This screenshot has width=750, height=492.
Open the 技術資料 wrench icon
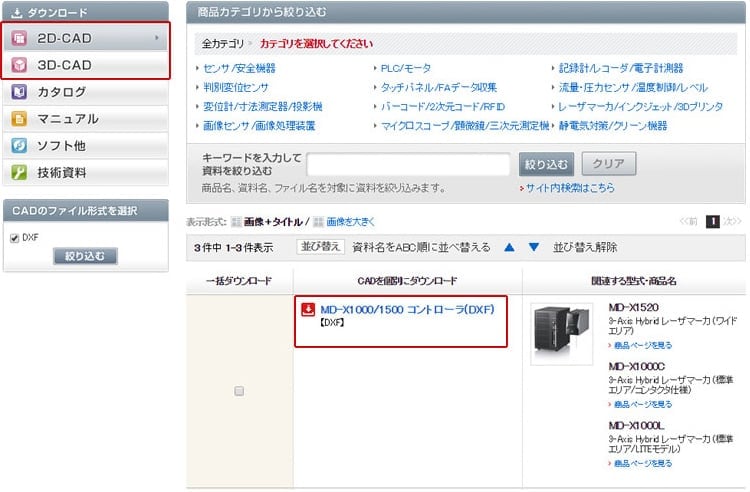[x=19, y=172]
